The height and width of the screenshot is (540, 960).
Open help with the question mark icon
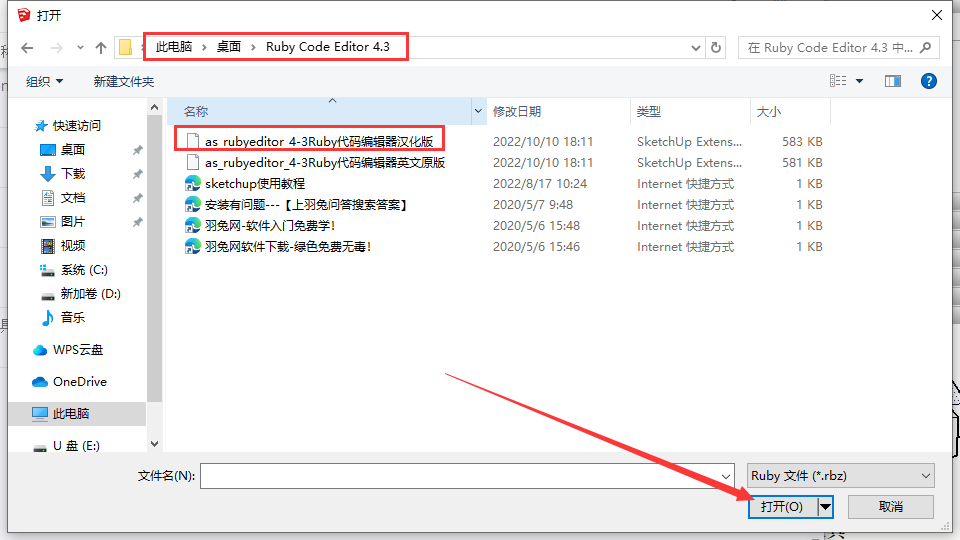929,81
